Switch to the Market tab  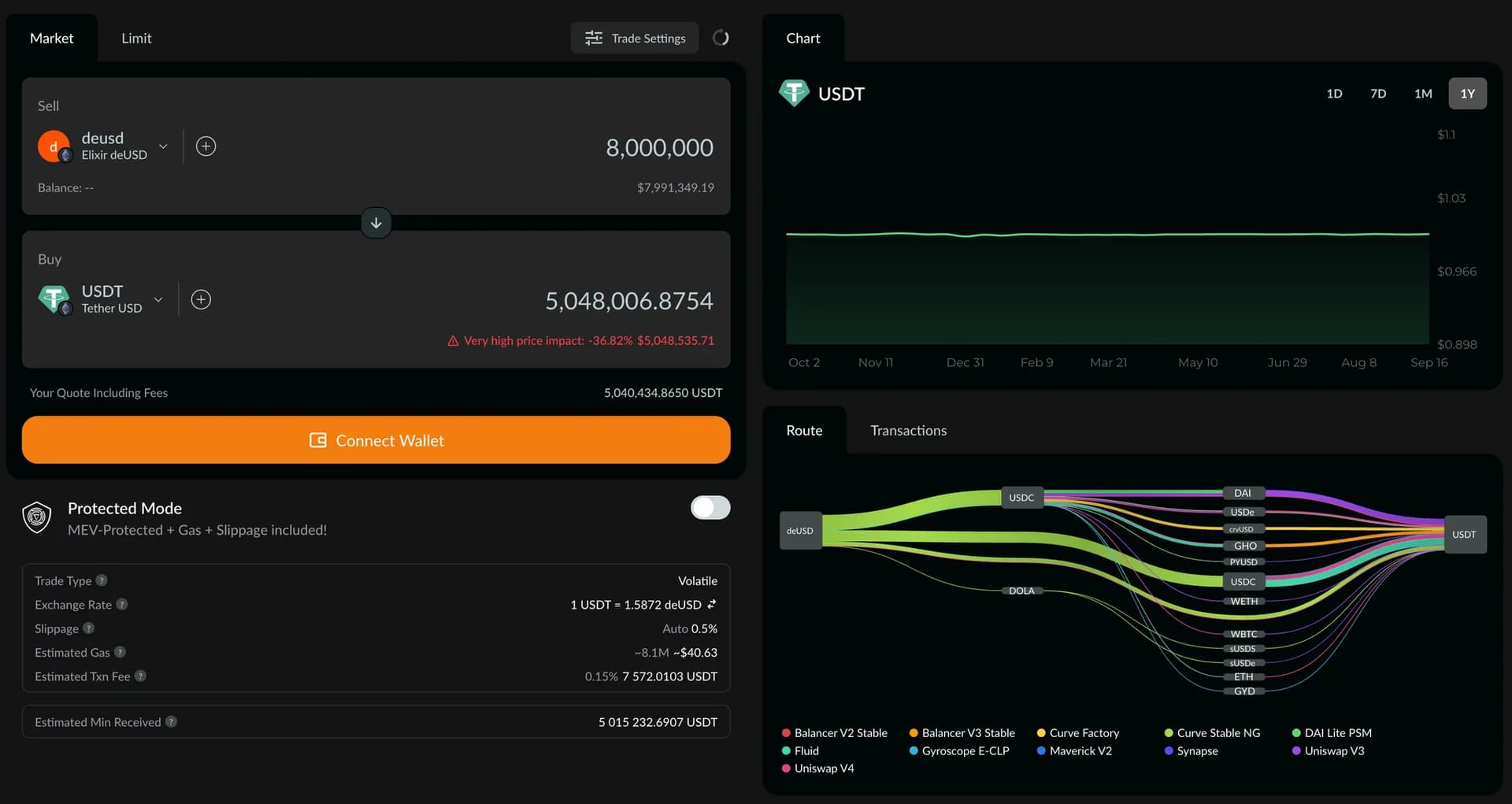[52, 38]
